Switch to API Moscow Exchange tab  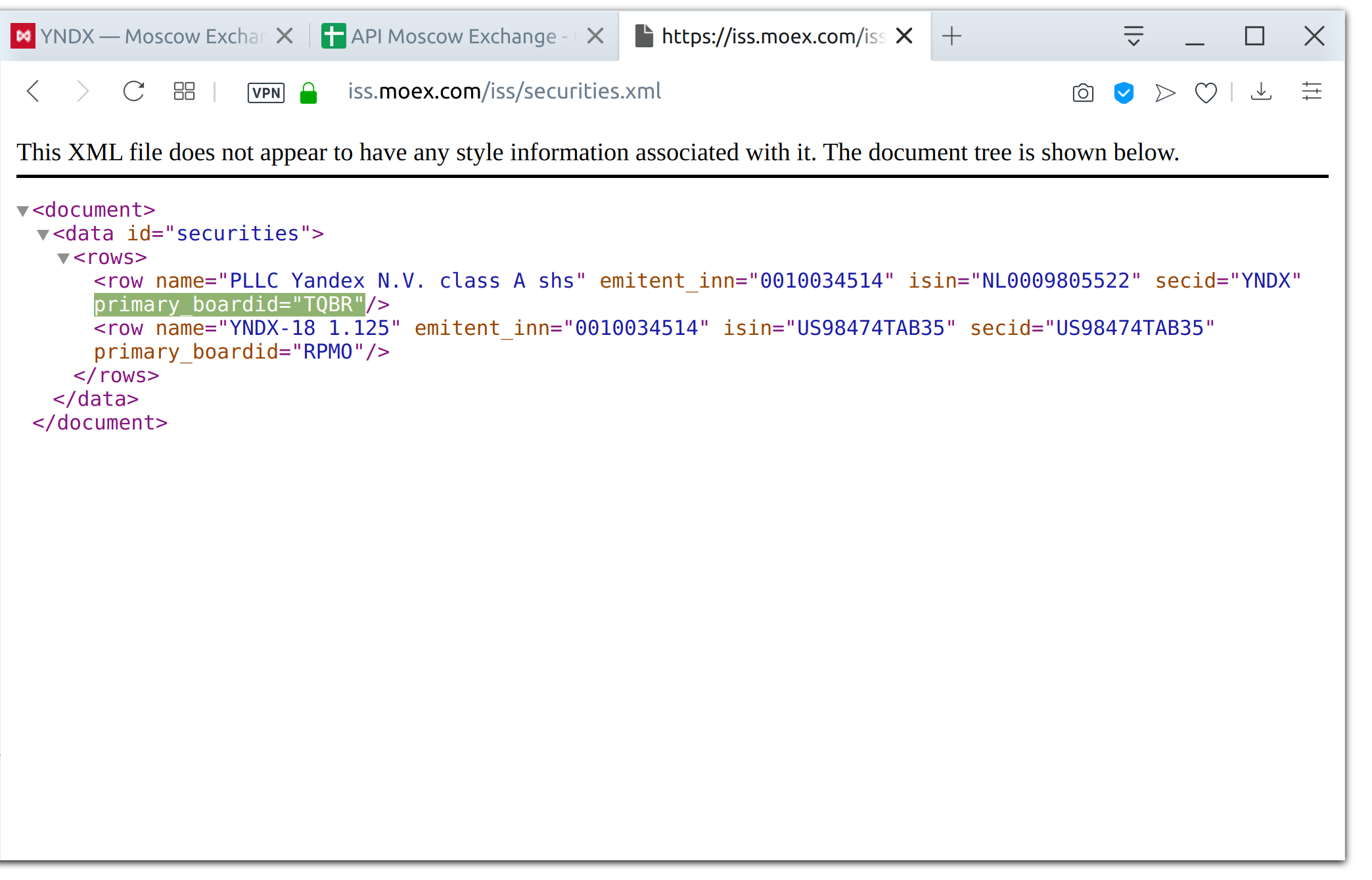[453, 36]
